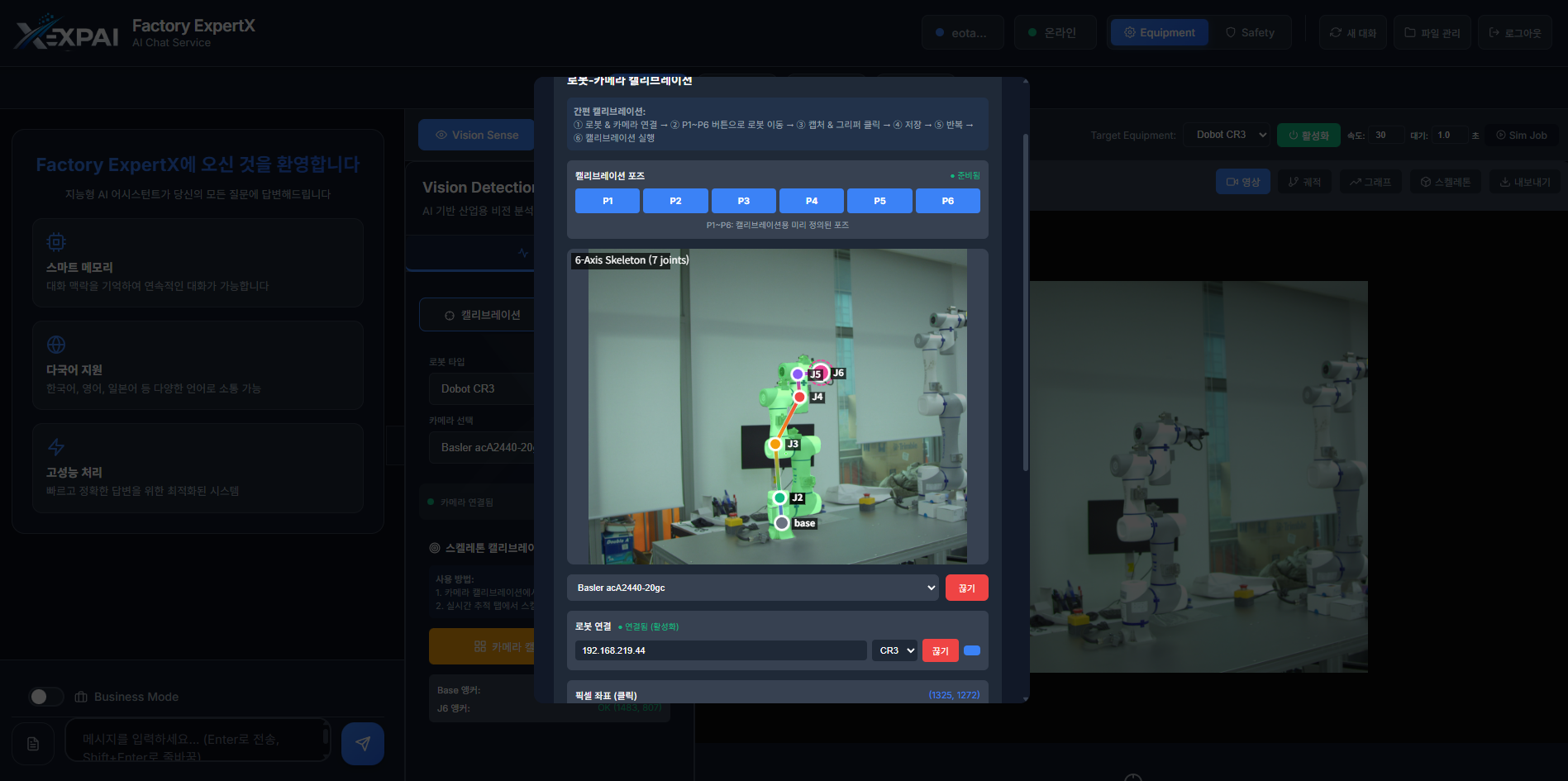Enable Business Mode toggle
The image size is (1568, 781).
coord(46,697)
